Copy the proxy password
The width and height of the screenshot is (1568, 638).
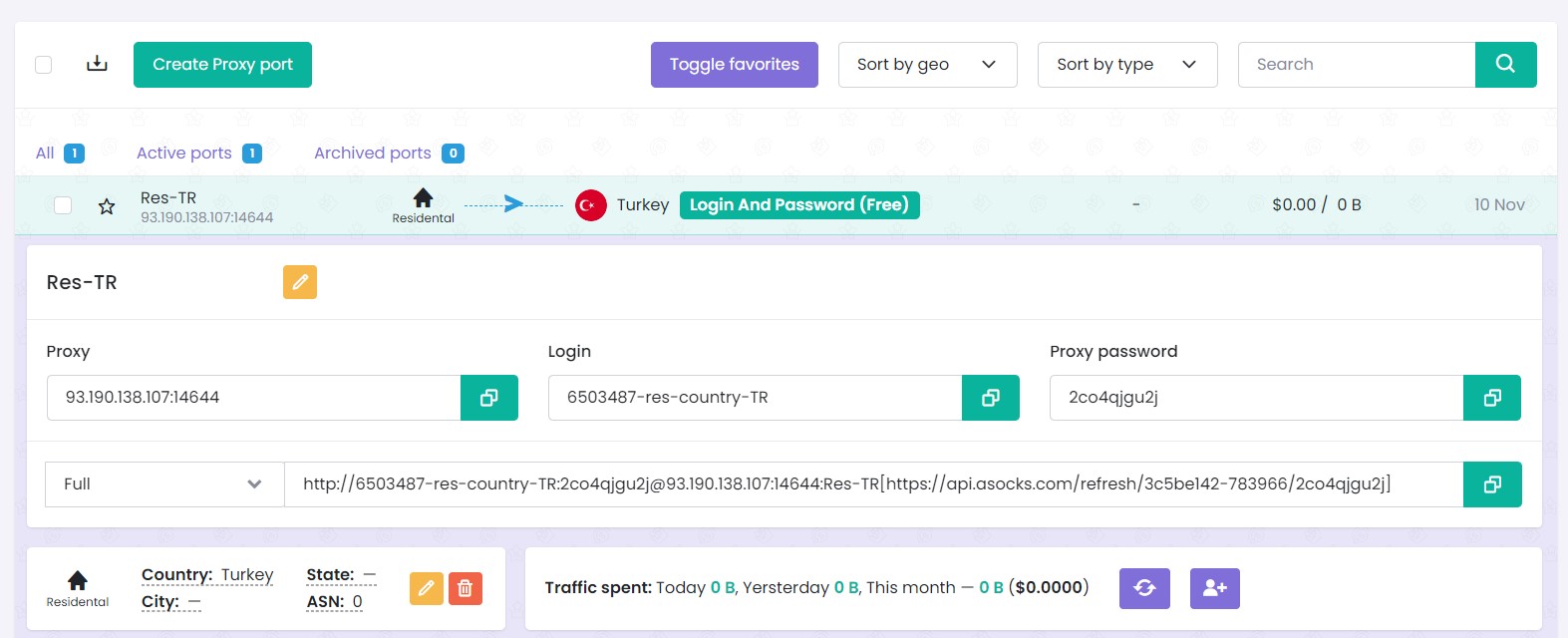point(1491,398)
